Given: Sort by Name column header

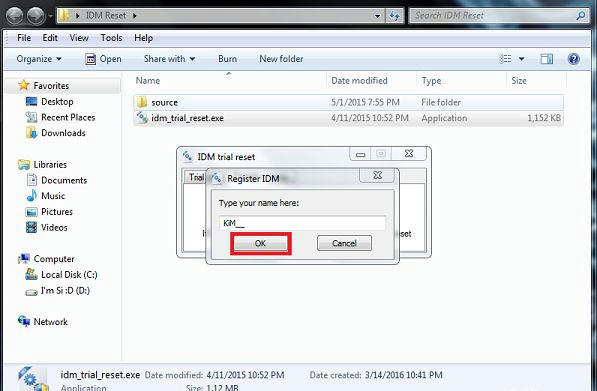Looking at the screenshot, I should (x=148, y=81).
